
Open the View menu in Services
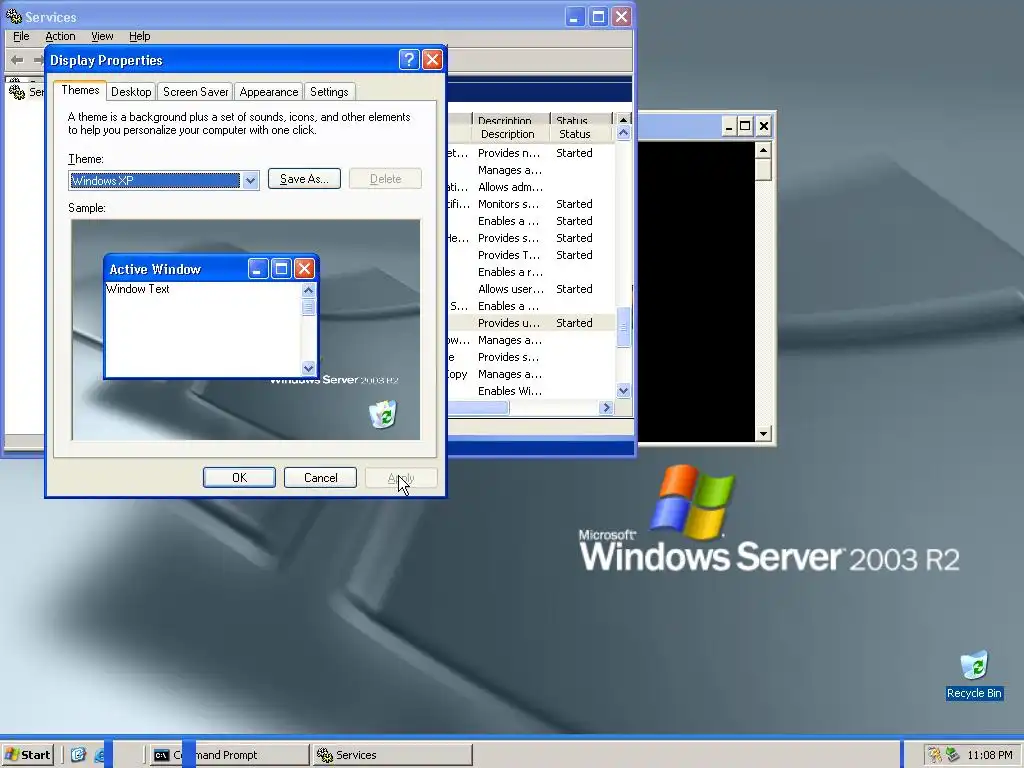102,37
